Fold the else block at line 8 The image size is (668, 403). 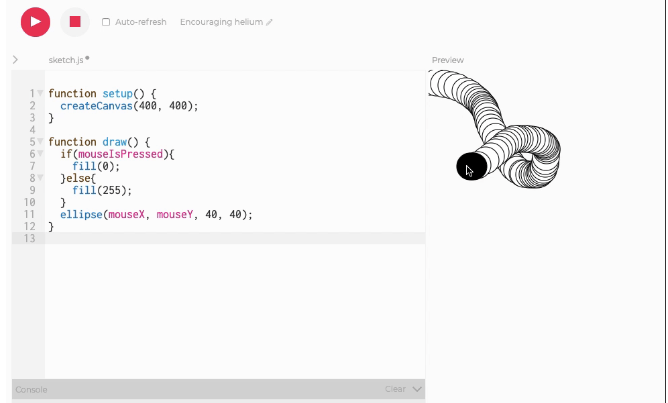[x=40, y=178]
